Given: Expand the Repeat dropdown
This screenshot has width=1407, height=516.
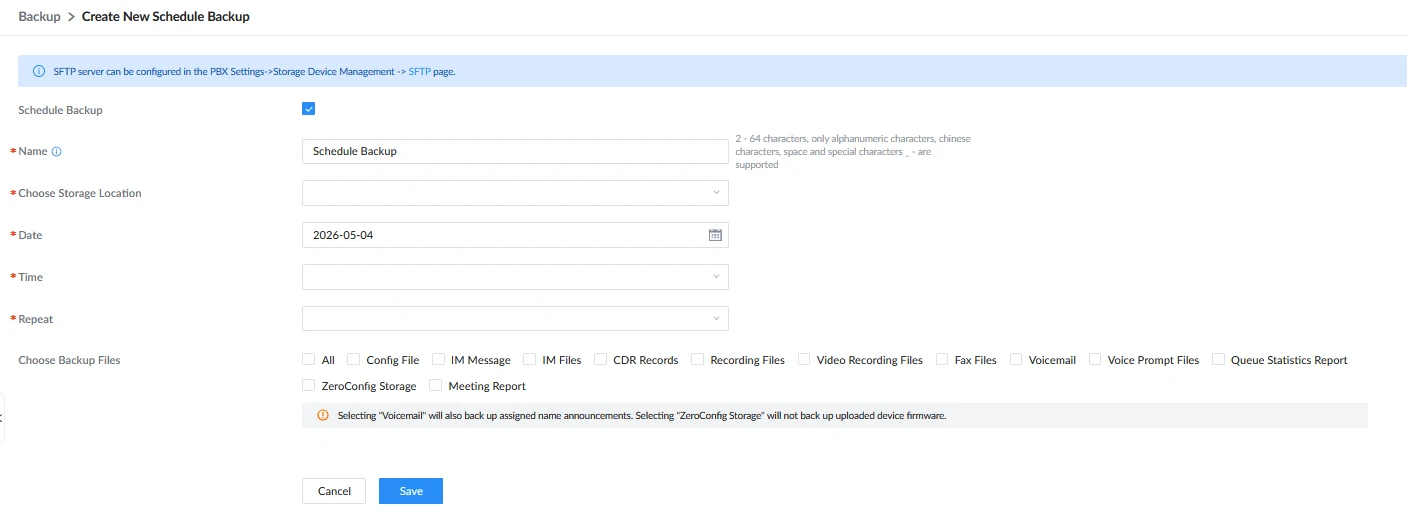Looking at the screenshot, I should 515,319.
